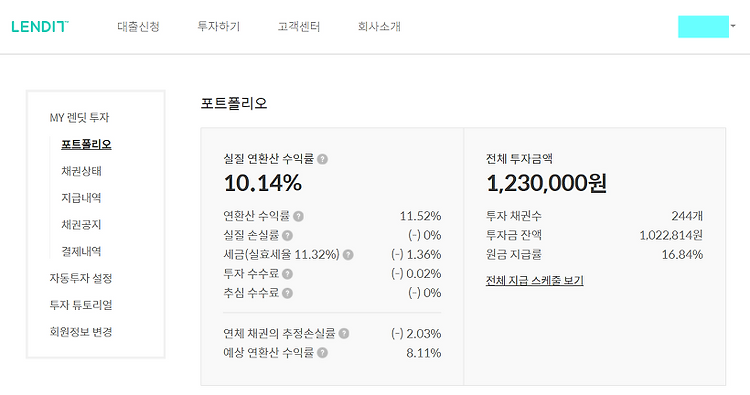
Task: Go to 결제내역 in sidebar
Action: coord(81,252)
